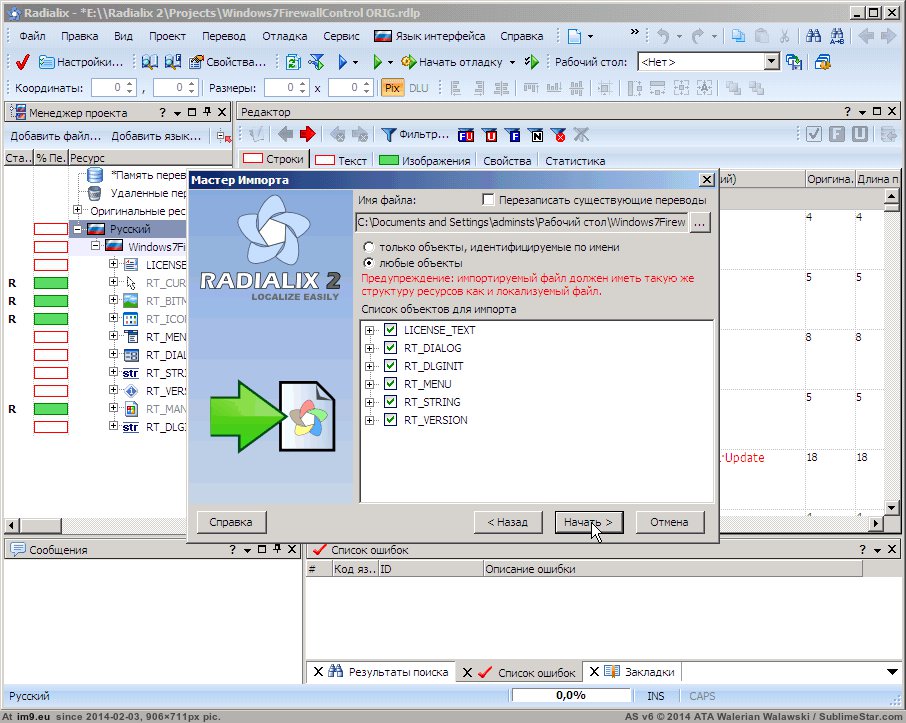Collapse the Windows7Fi tree node
The height and width of the screenshot is (723, 906).
pyautogui.click(x=95, y=246)
